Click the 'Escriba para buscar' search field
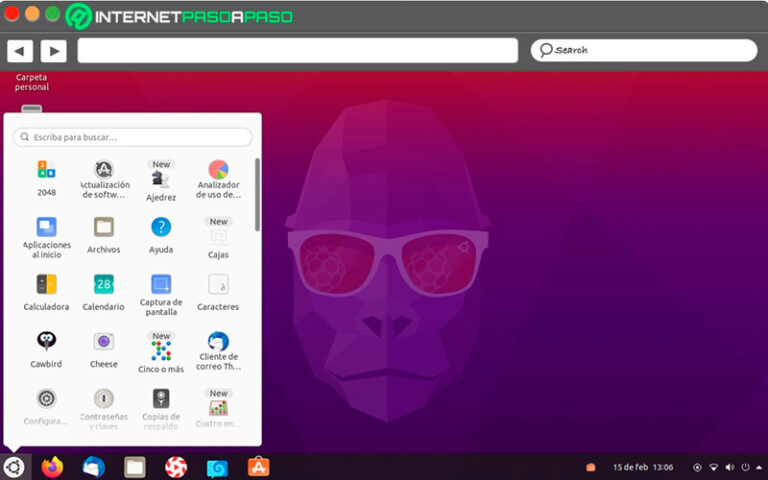Viewport: 768px width, 480px height. pyautogui.click(x=132, y=137)
